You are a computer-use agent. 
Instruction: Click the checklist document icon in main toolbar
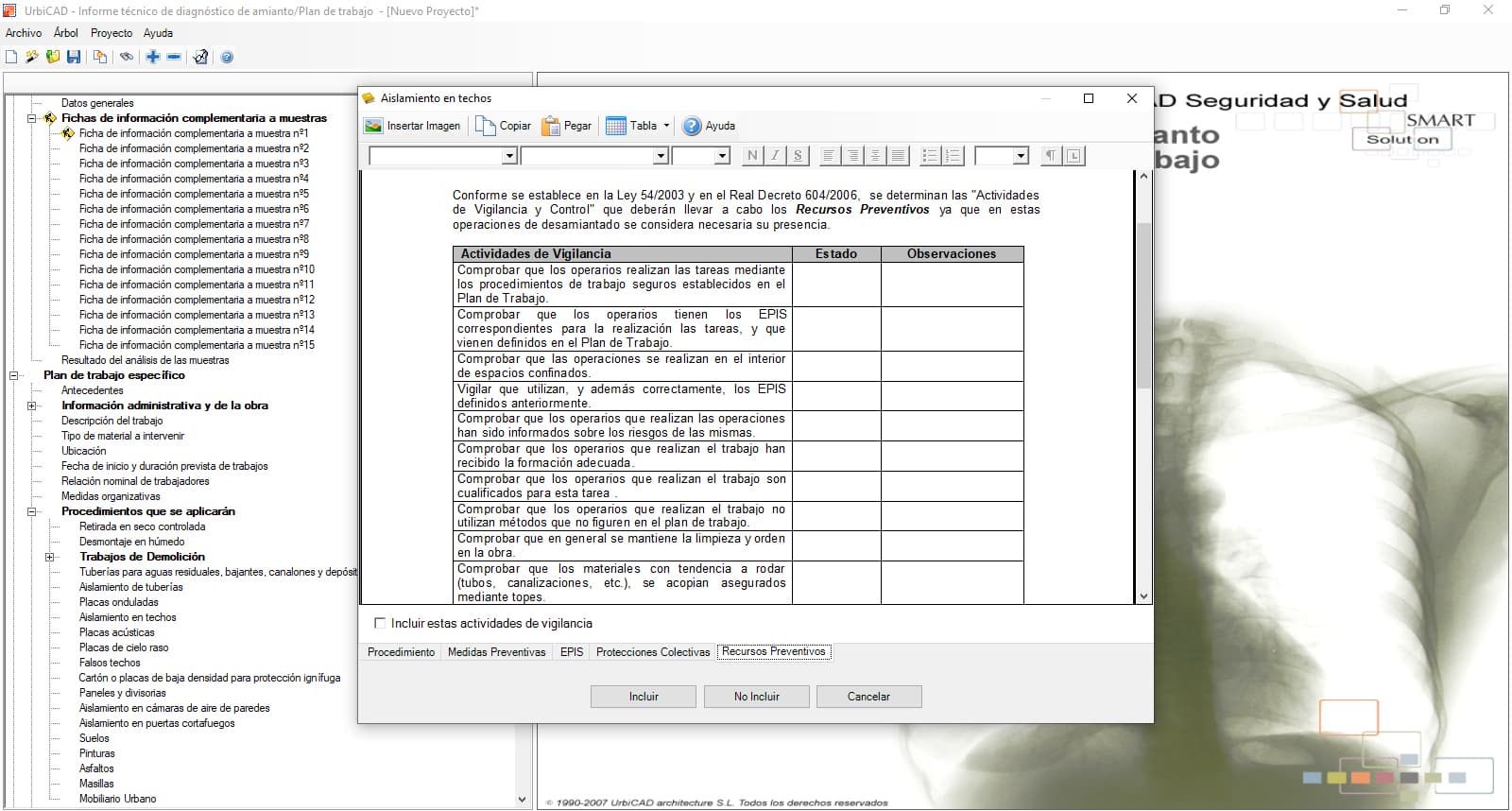click(200, 57)
